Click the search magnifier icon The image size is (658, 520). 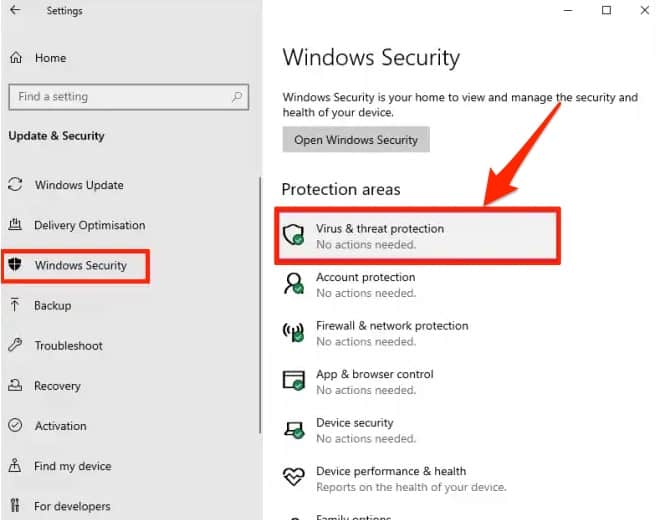point(238,97)
